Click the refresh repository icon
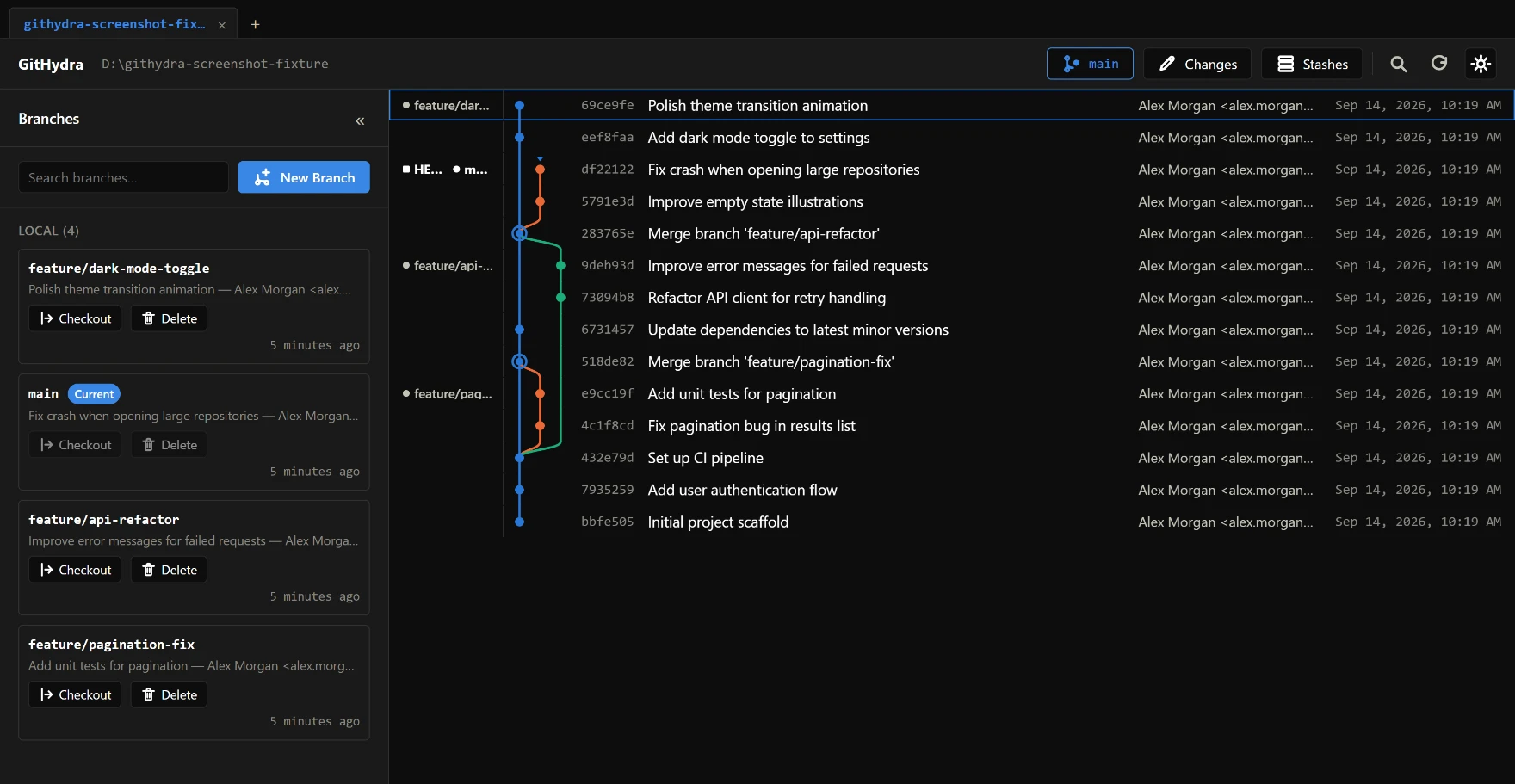 tap(1439, 64)
